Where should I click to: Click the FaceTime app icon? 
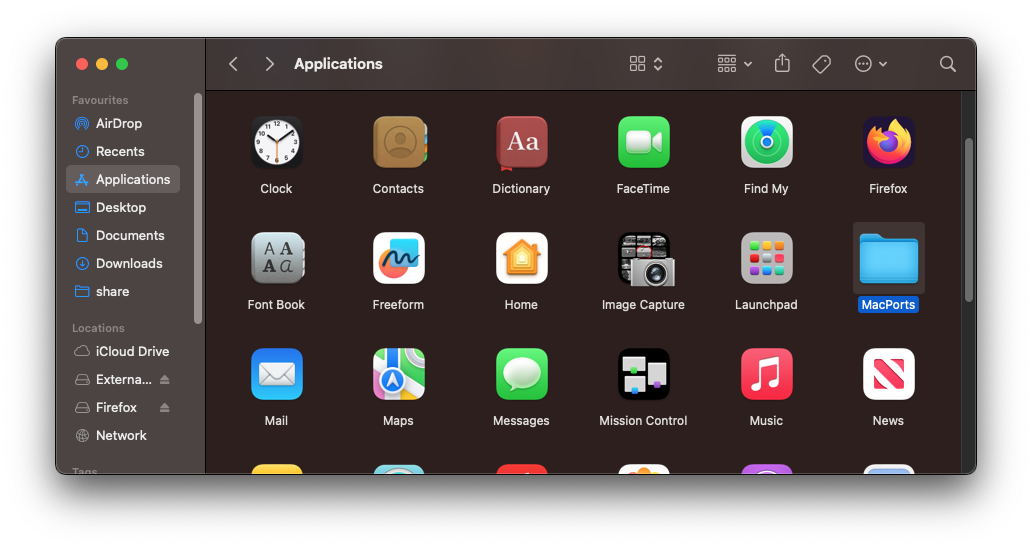(x=643, y=142)
